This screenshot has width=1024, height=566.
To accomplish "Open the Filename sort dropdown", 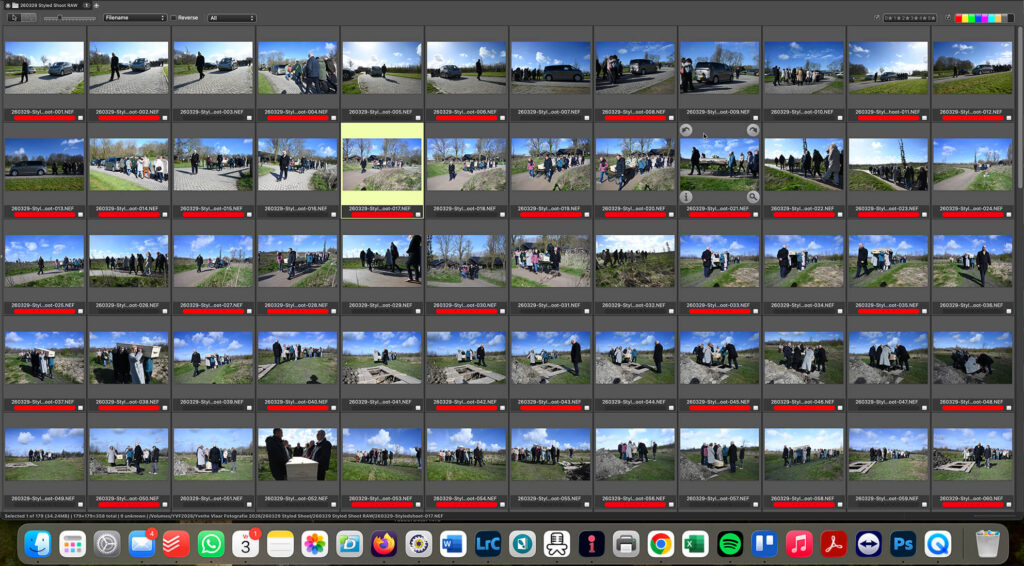I will pyautogui.click(x=135, y=18).
